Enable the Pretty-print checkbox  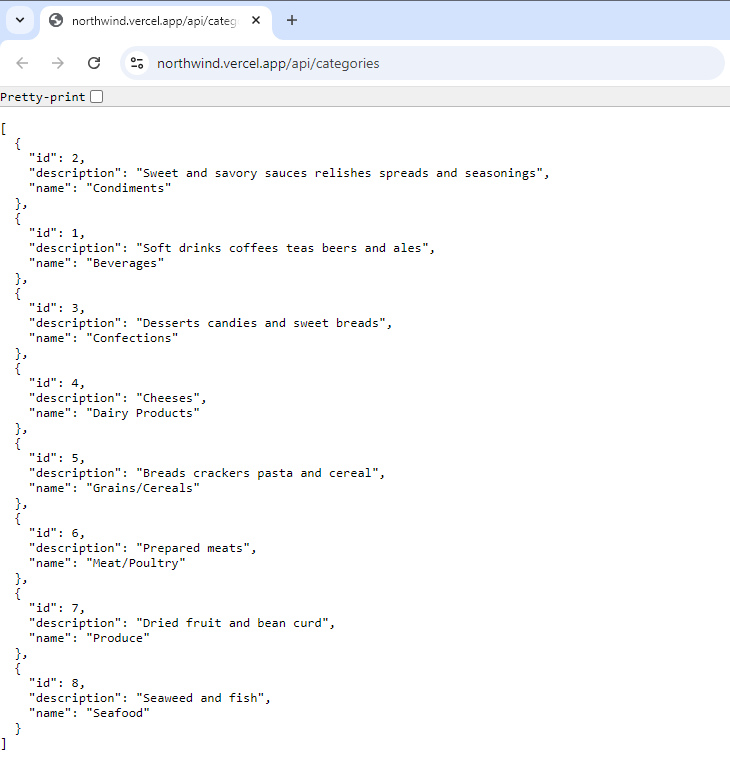click(96, 97)
